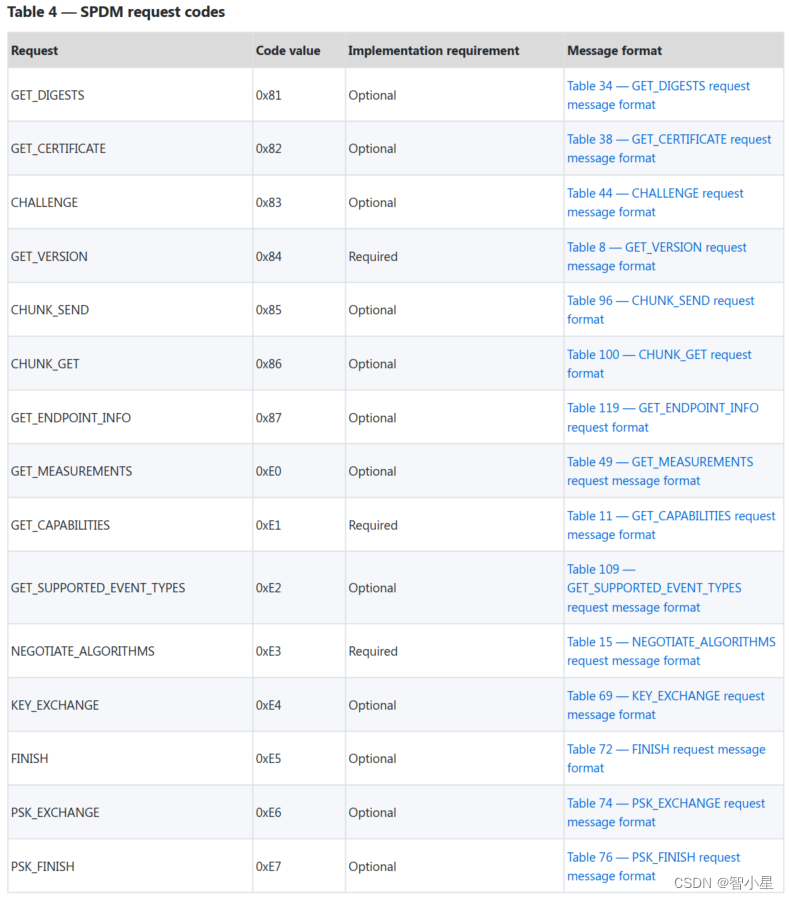Click the FINISH request name
The height and width of the screenshot is (899, 789).
coord(30,758)
